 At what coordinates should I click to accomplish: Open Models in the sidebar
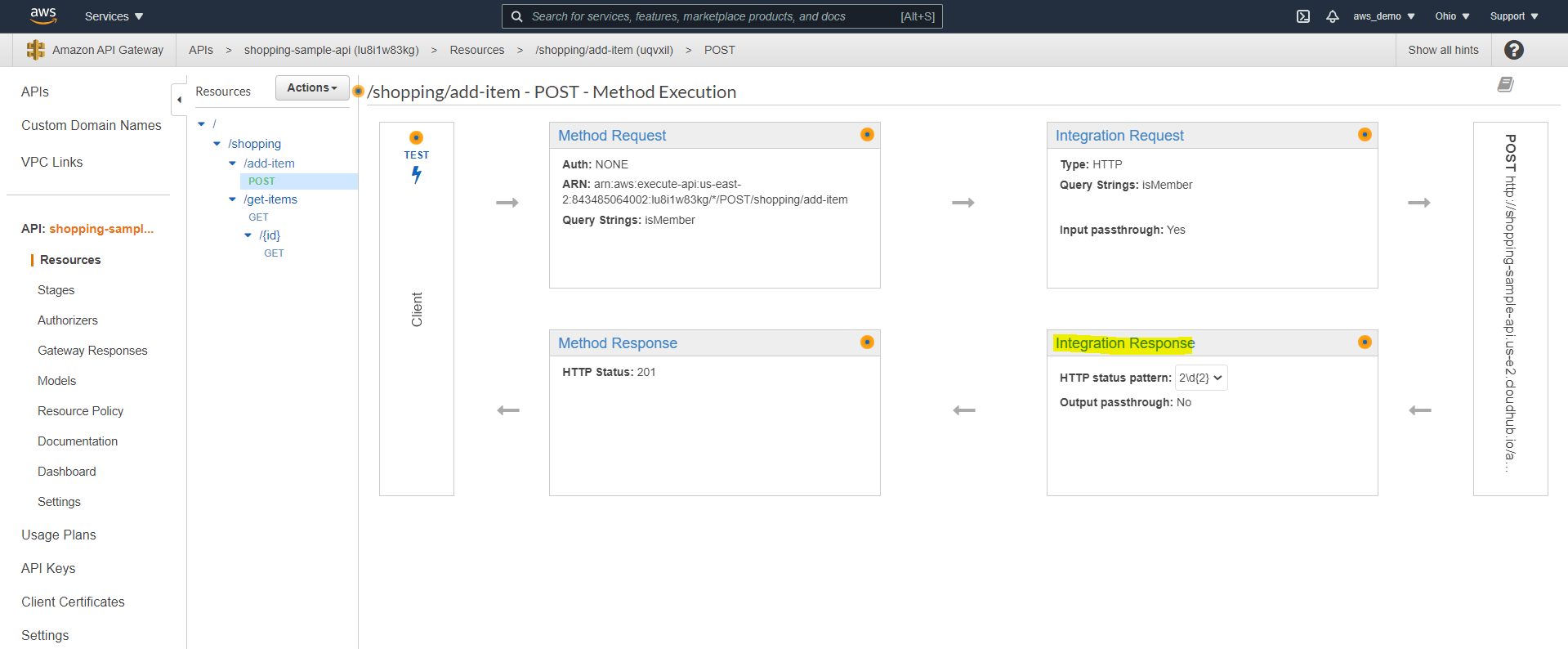[56, 381]
